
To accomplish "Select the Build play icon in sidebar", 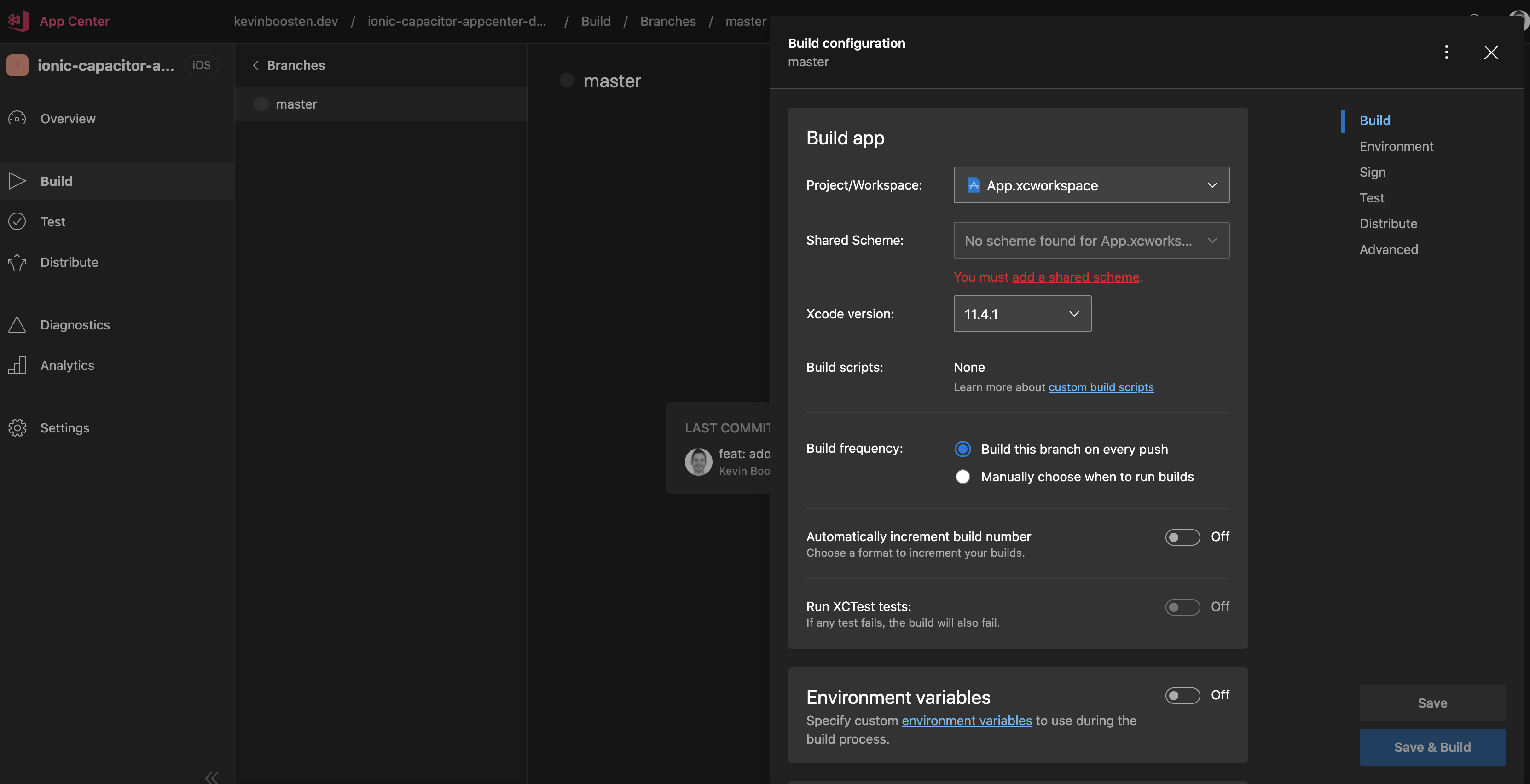I will pos(17,180).
